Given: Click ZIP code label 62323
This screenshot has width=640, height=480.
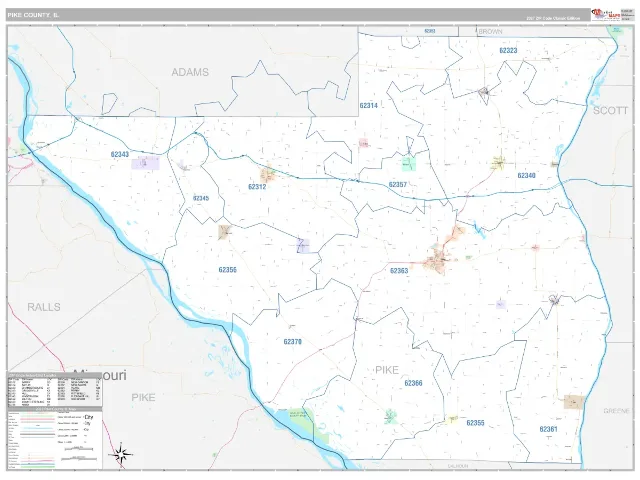Looking at the screenshot, I should coord(508,51).
